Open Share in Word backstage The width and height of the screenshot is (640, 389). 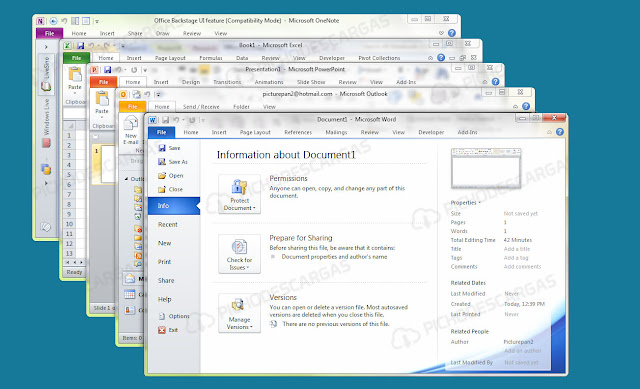point(166,280)
